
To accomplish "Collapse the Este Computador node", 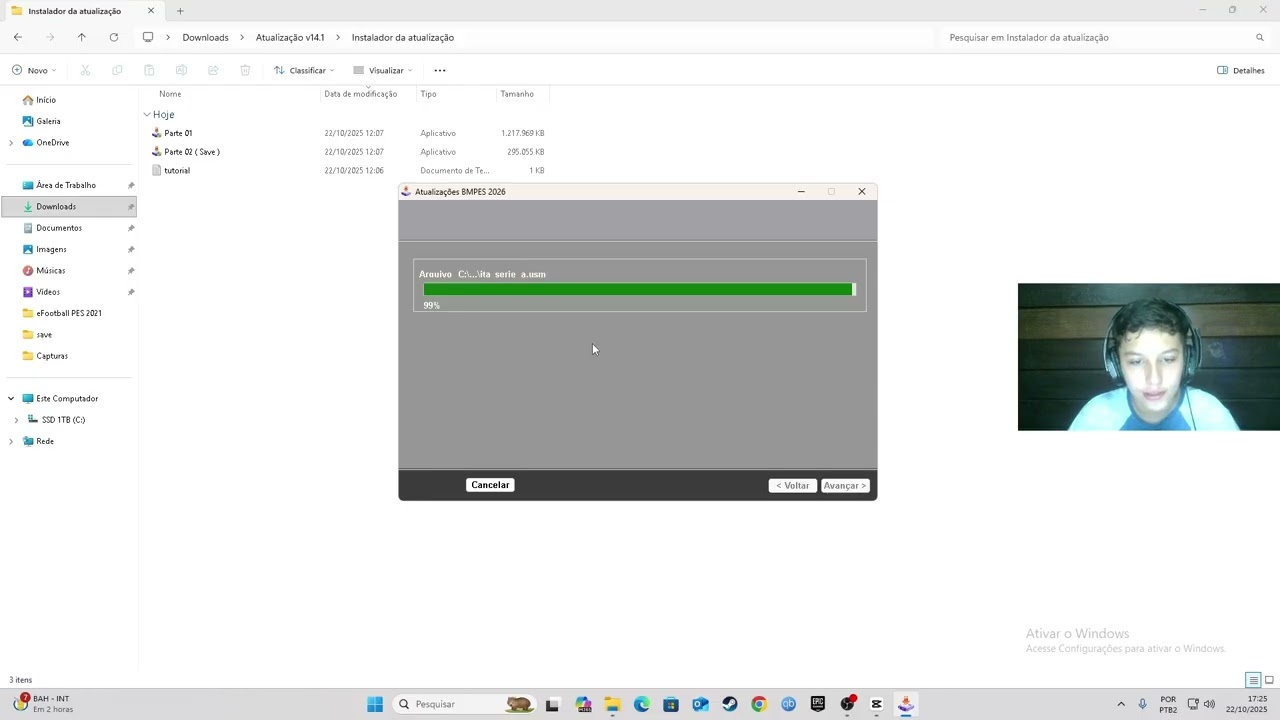I will 11,399.
